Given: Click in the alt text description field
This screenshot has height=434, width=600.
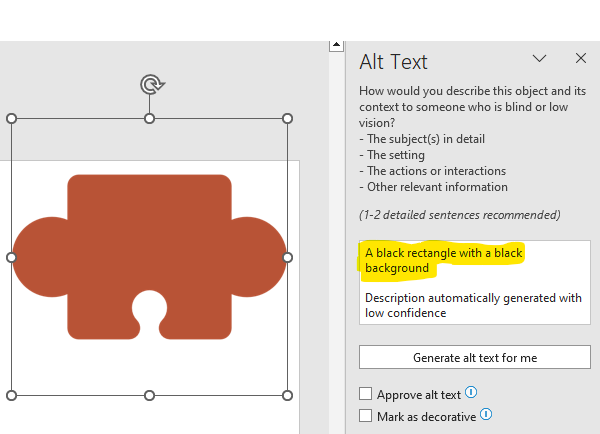Looking at the screenshot, I should [475, 282].
